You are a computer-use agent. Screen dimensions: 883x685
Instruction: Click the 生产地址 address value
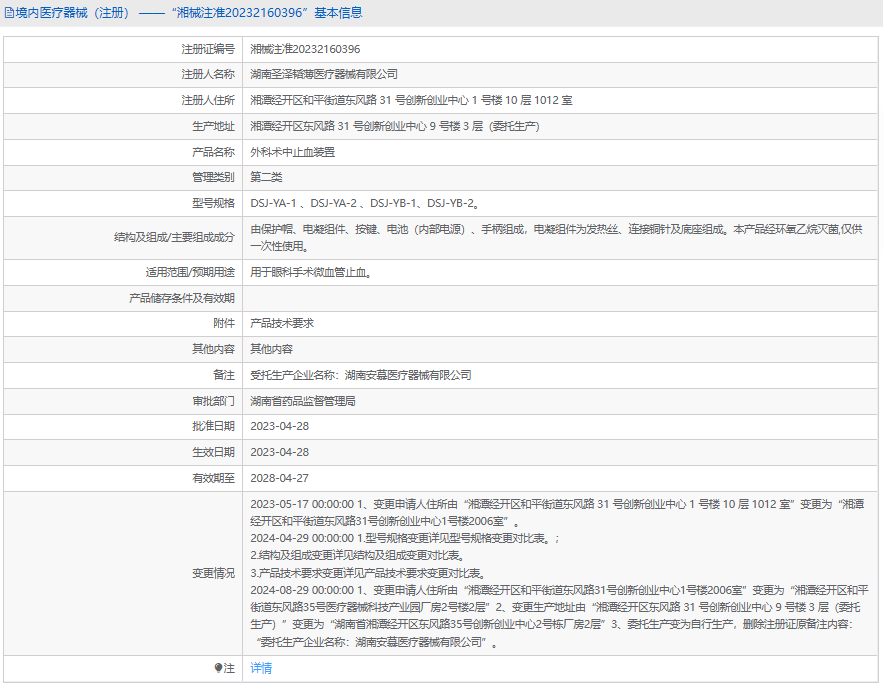(394, 126)
